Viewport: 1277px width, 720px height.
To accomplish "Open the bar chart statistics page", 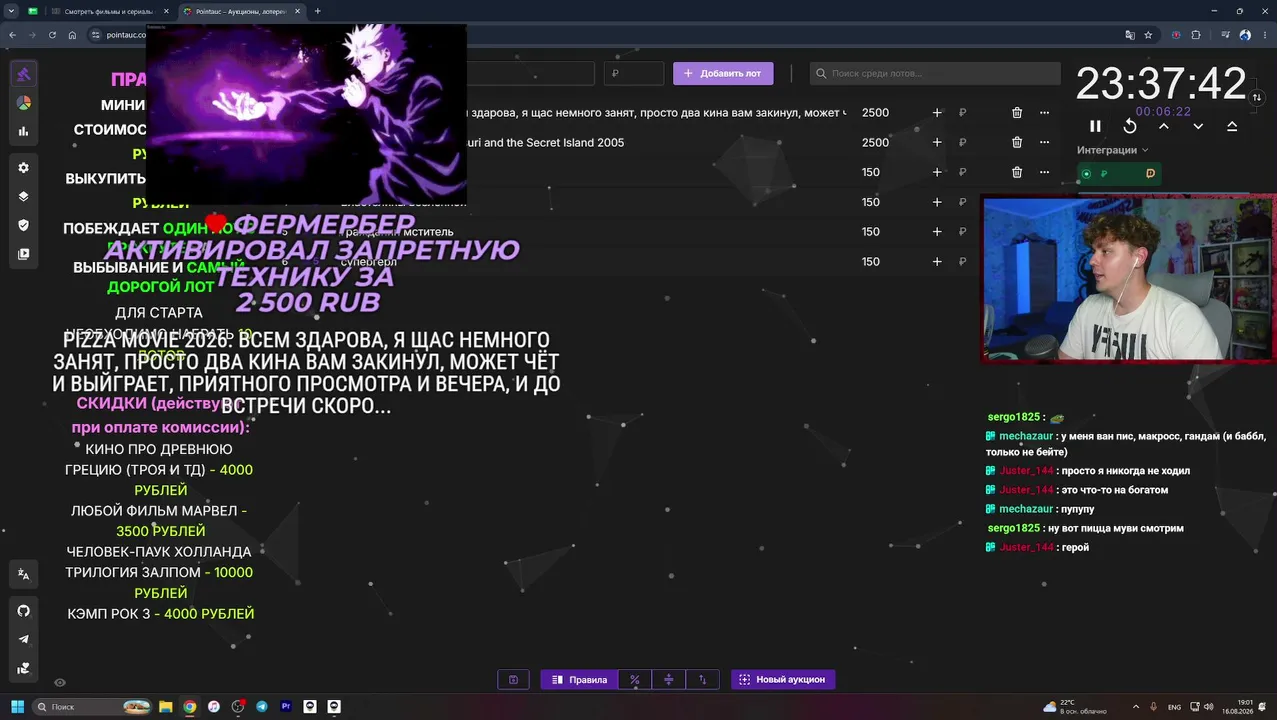I will (23, 131).
